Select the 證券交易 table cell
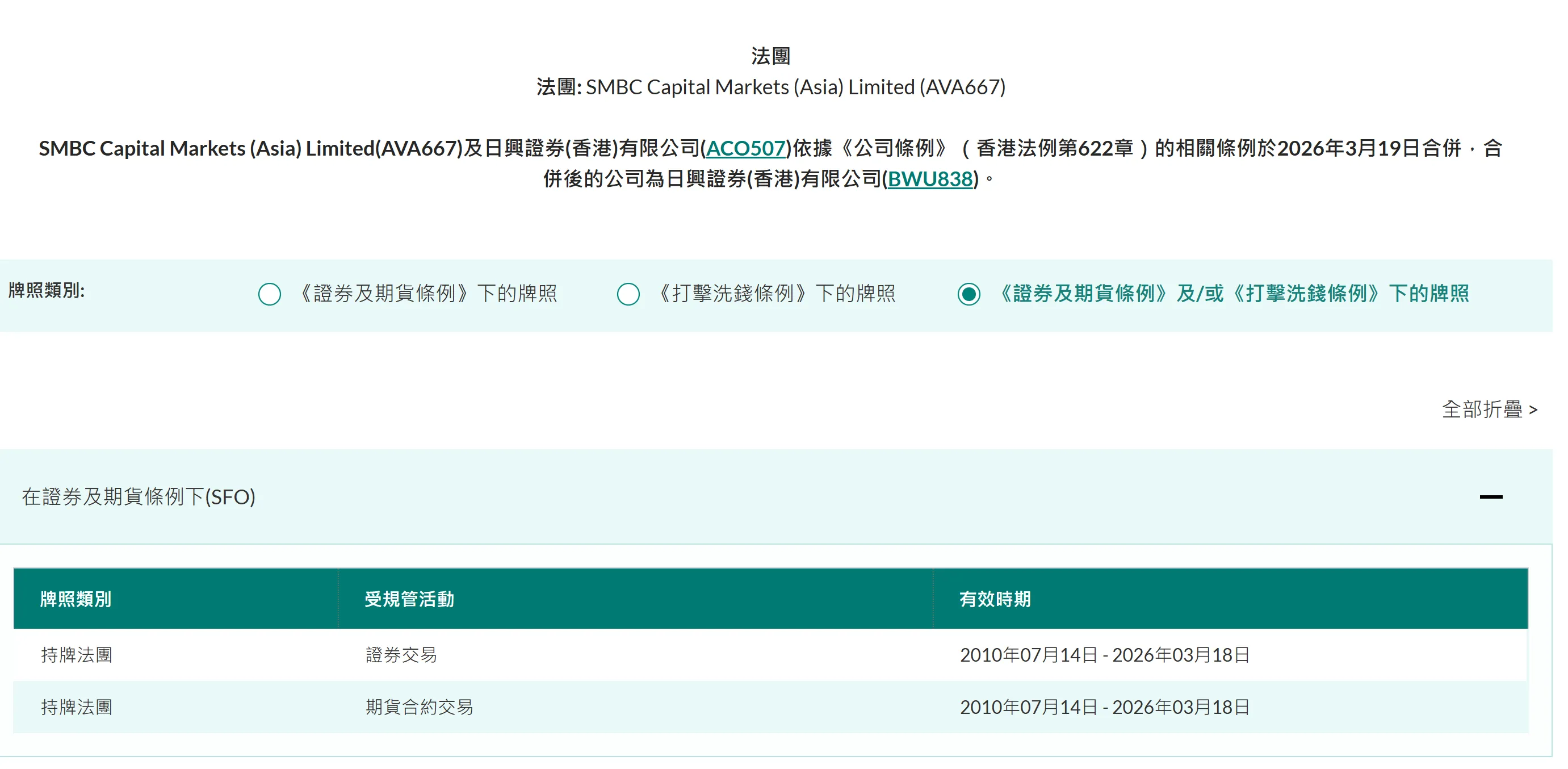Screen dimensions: 1568x769 pos(401,655)
